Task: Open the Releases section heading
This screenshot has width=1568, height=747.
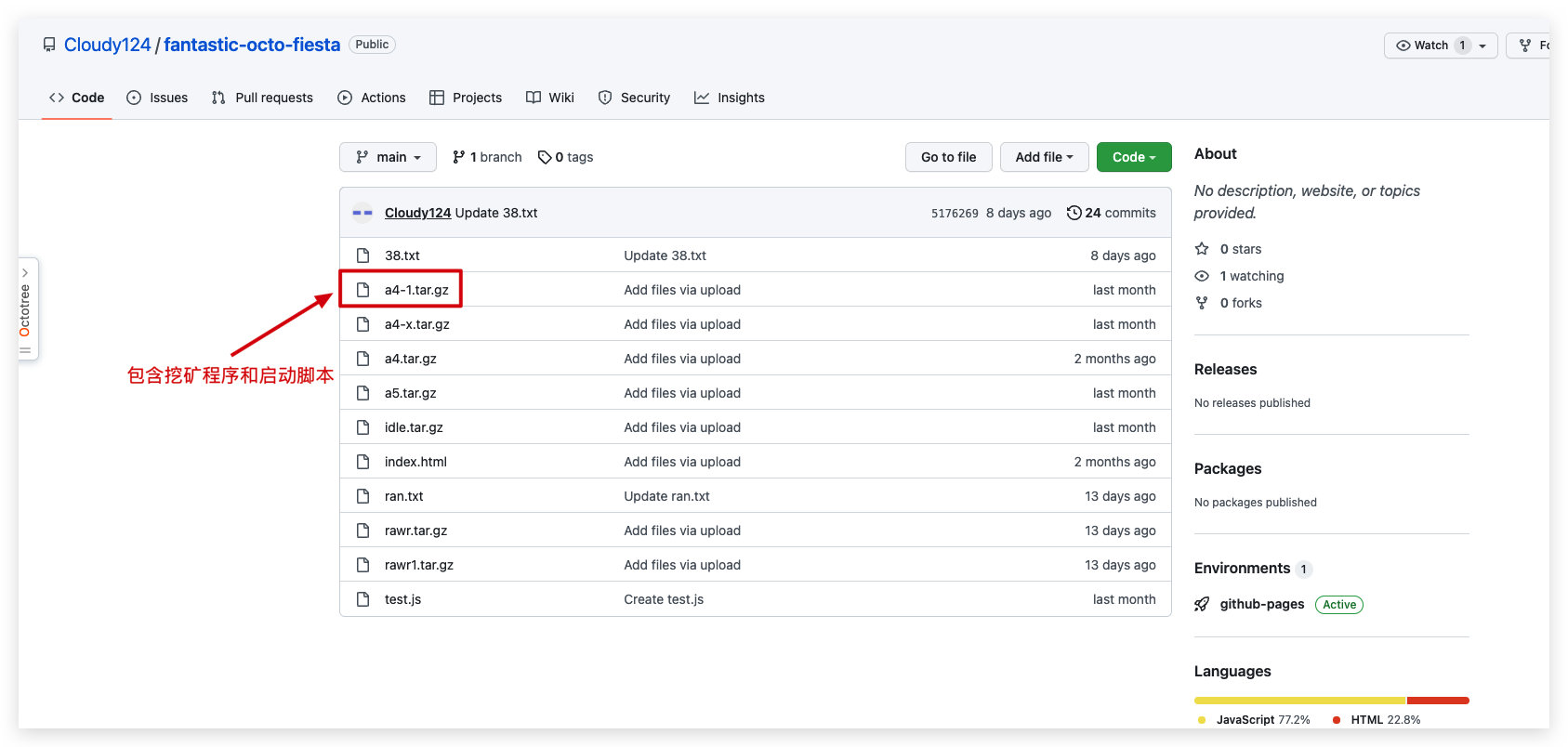Action: pos(1225,369)
